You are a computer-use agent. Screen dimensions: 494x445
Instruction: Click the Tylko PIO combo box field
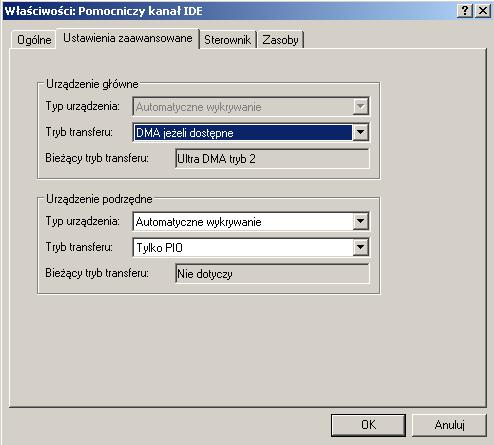[x=250, y=247]
